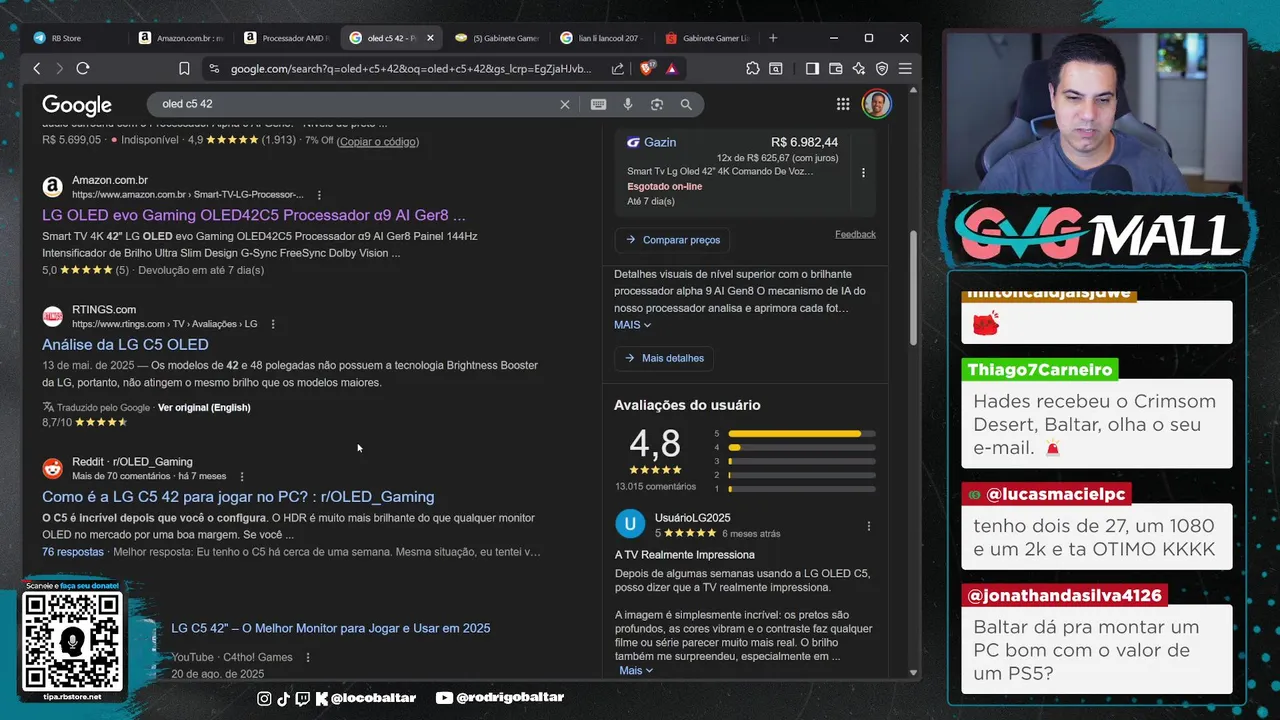Open media capture icon in toolbar

point(776,68)
